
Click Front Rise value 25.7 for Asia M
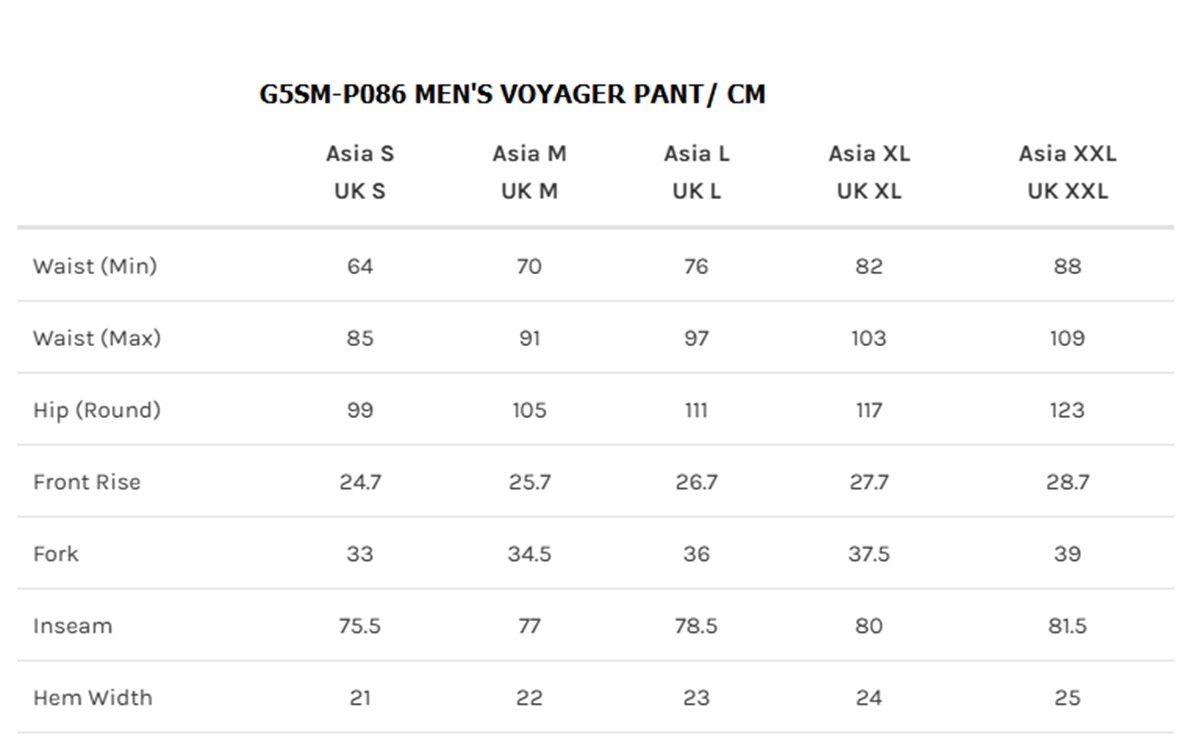tap(529, 482)
